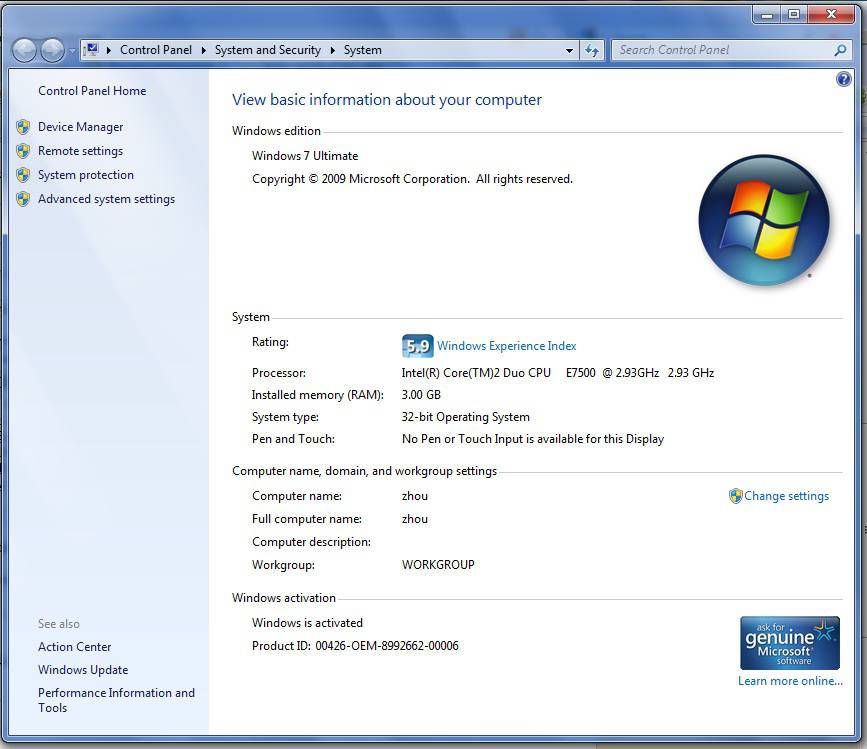This screenshot has width=867, height=749.
Task: Click the 5.9 rating badge
Action: tap(417, 346)
